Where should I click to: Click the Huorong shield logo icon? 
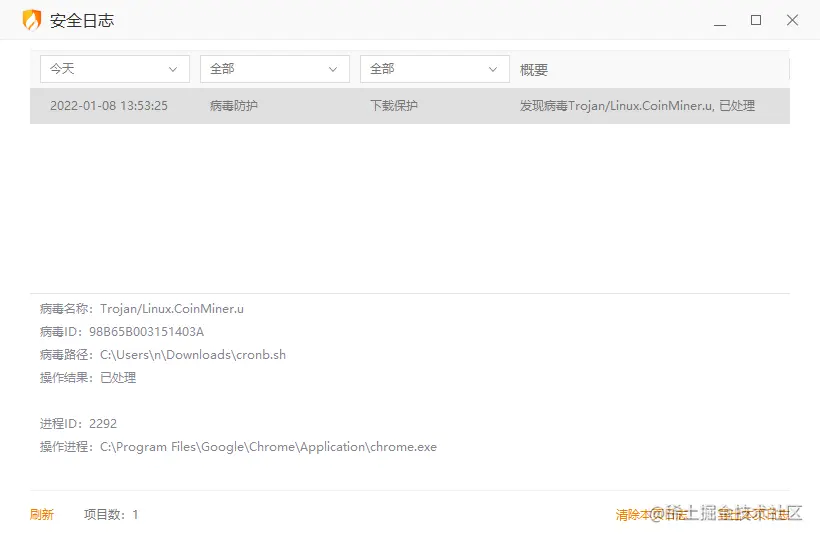click(x=32, y=20)
